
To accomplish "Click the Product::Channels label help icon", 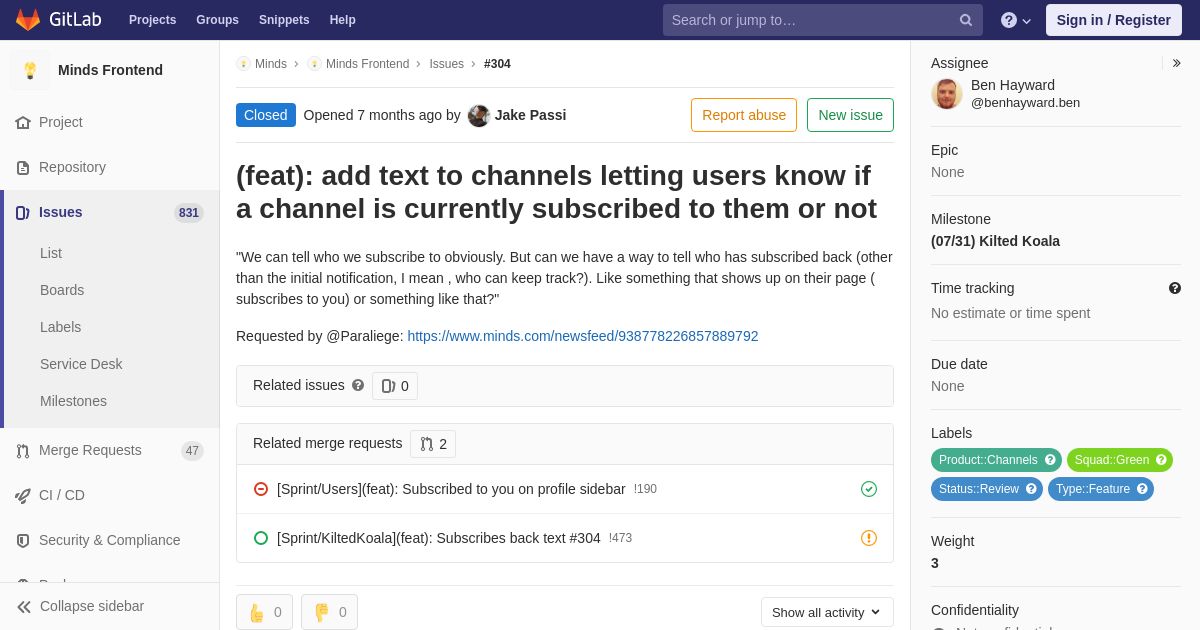I will 1050,460.
